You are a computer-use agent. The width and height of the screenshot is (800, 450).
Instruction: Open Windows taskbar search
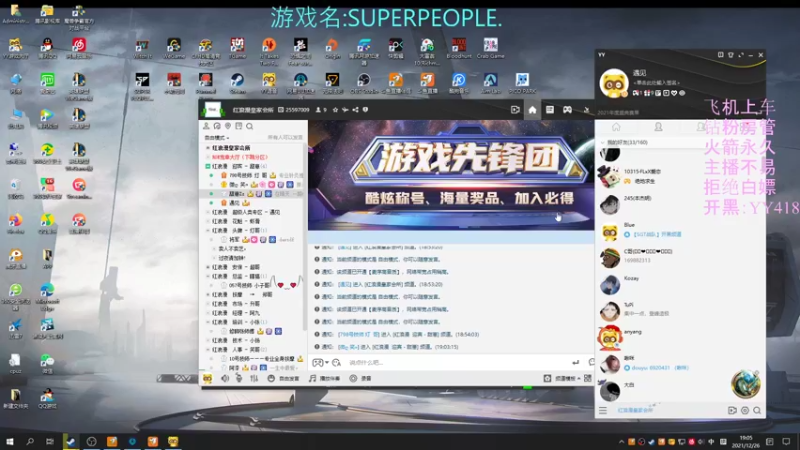pyautogui.click(x=30, y=441)
